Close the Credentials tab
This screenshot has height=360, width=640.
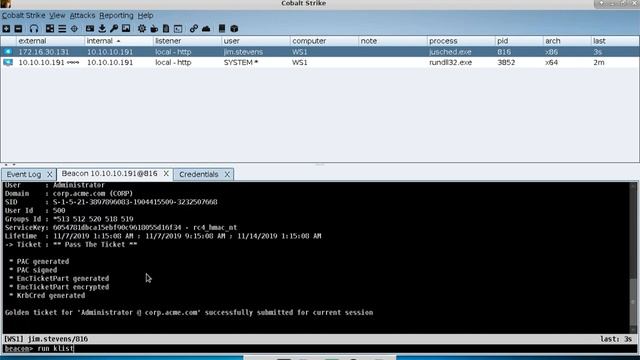click(227, 174)
